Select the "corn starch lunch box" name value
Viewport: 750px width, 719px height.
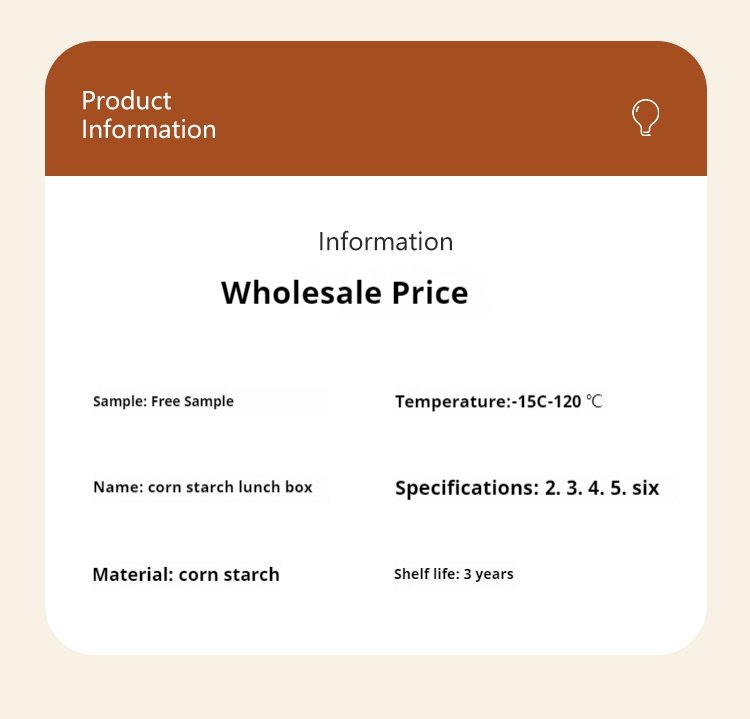click(x=230, y=488)
